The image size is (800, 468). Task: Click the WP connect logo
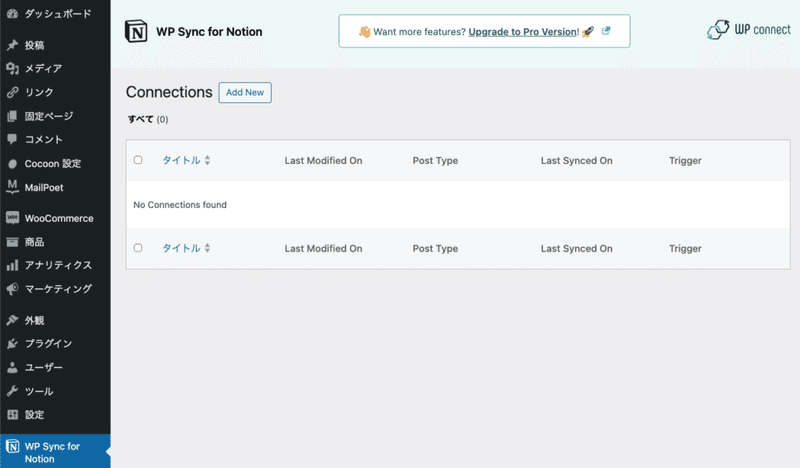(x=748, y=30)
